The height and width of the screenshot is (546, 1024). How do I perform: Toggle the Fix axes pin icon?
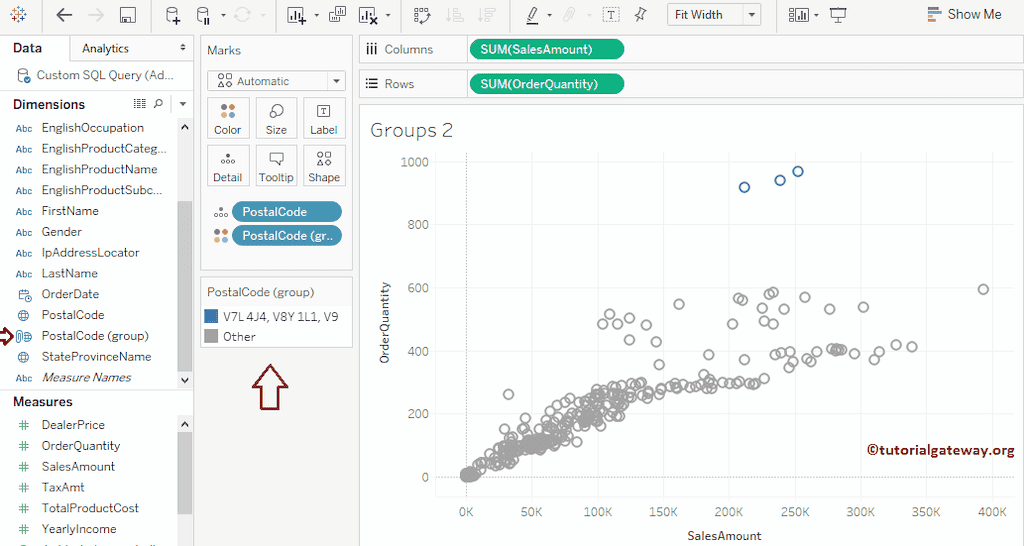click(640, 15)
